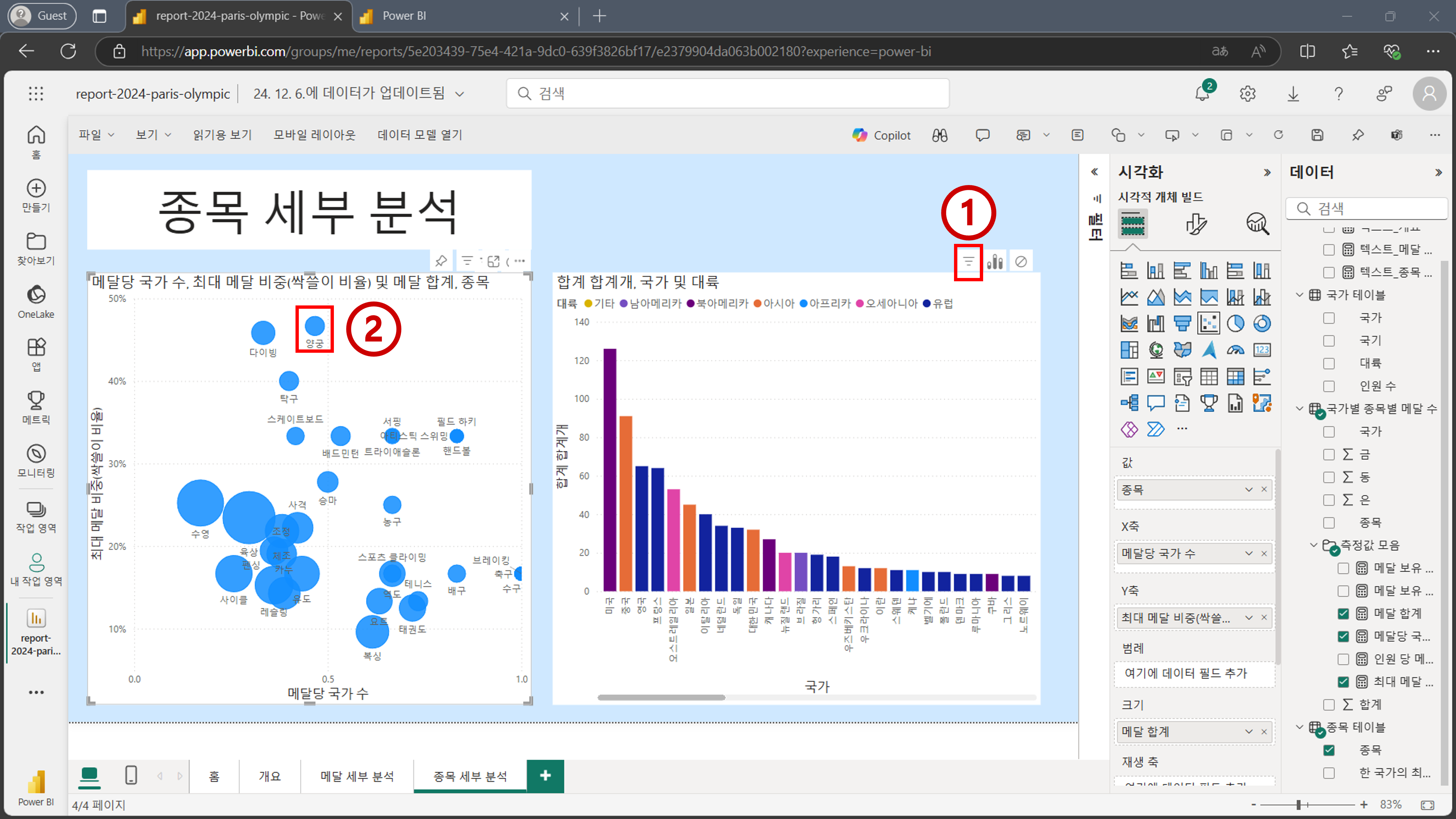Open dropdown for 종목 values field
Viewport: 1456px width, 819px height.
pyautogui.click(x=1249, y=489)
